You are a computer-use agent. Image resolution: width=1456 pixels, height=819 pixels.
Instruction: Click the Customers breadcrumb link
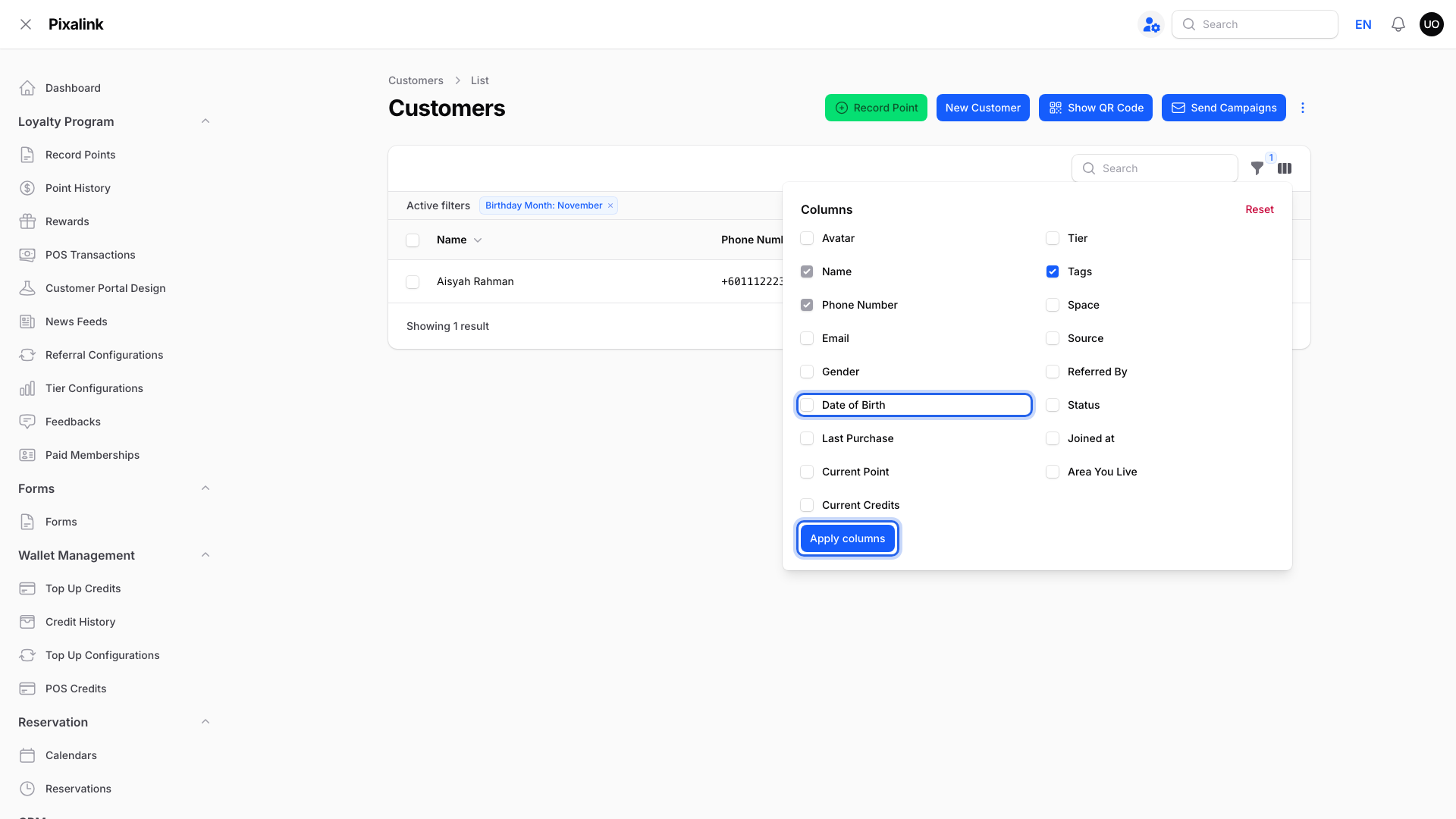pos(416,80)
